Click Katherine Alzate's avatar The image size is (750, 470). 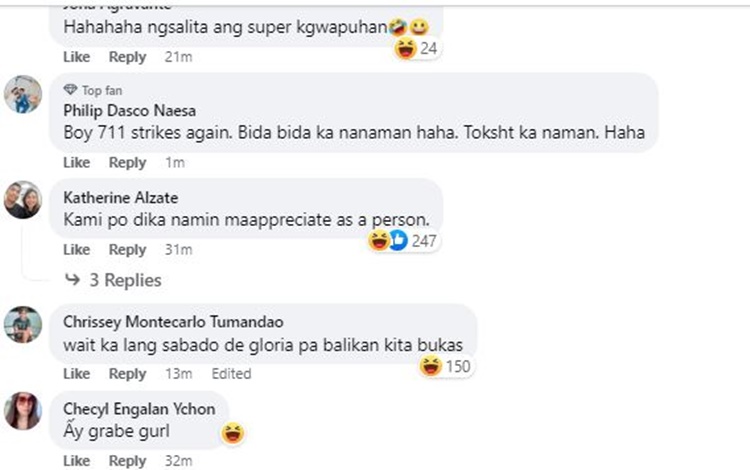(x=22, y=199)
